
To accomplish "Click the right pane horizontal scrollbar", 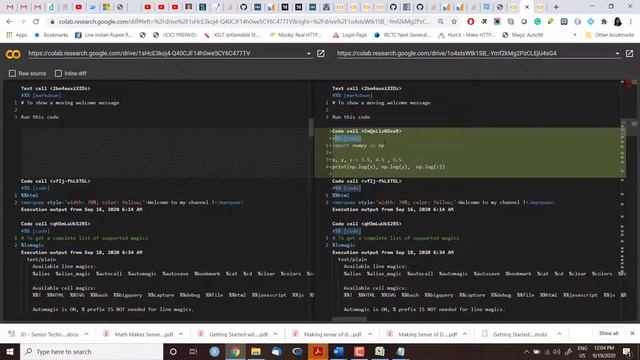I will (x=349, y=319).
